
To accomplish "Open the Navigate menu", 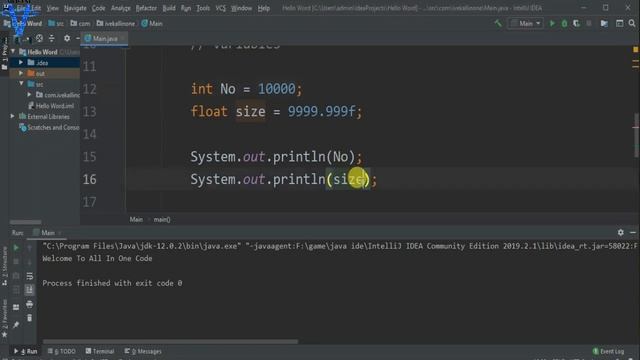I will pos(75,8).
